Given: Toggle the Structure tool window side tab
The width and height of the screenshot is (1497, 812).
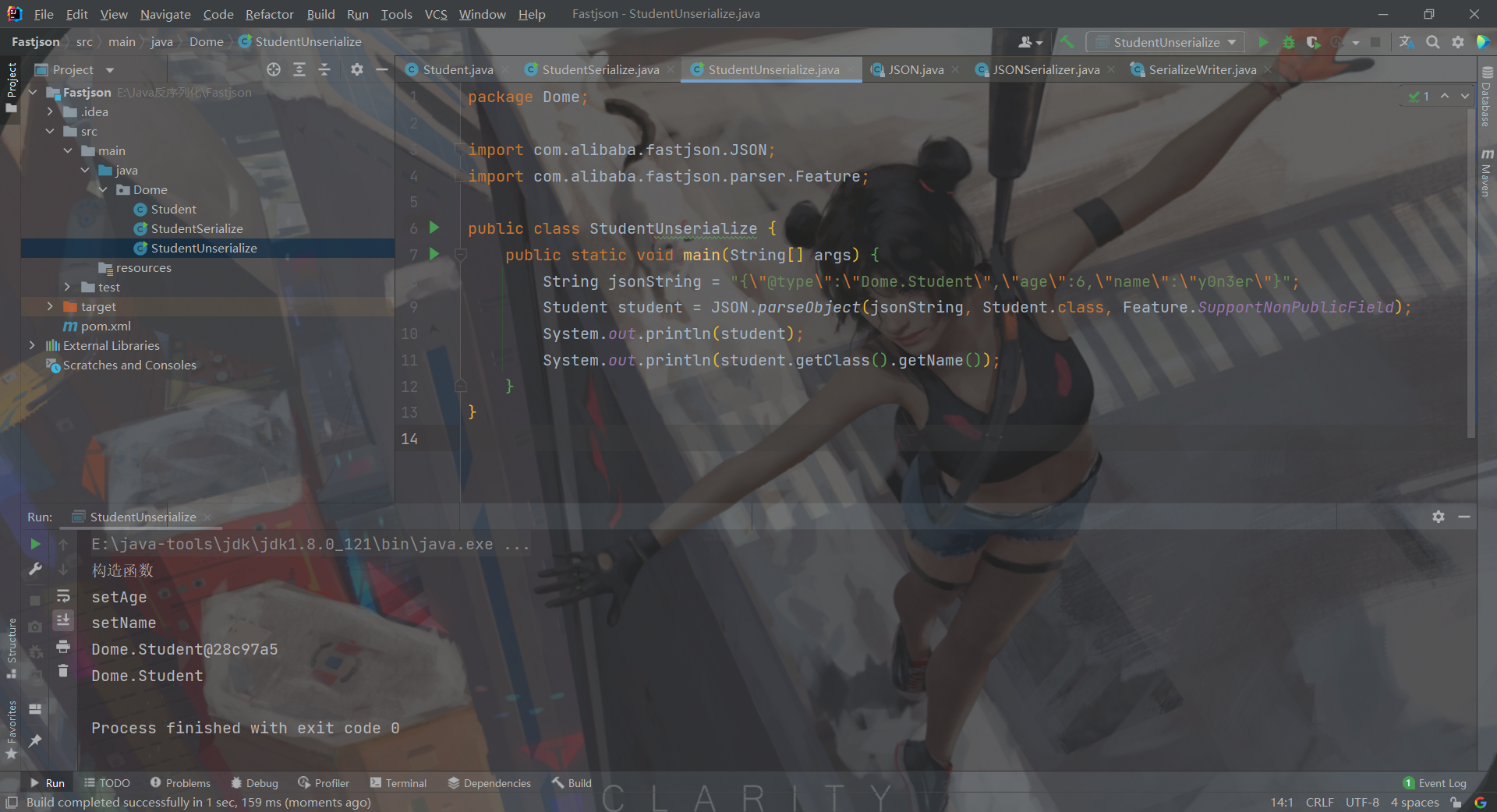Looking at the screenshot, I should tap(11, 648).
